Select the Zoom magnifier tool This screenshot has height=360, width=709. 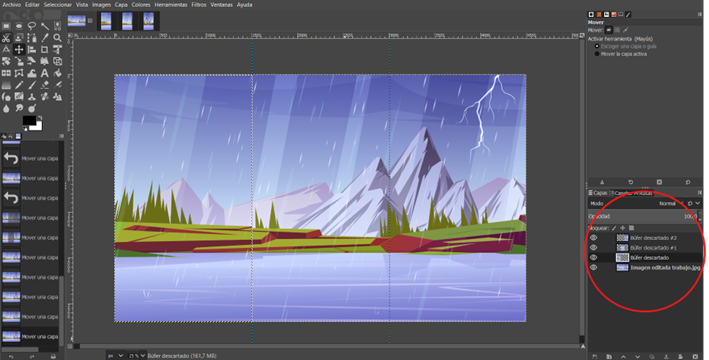(57, 38)
